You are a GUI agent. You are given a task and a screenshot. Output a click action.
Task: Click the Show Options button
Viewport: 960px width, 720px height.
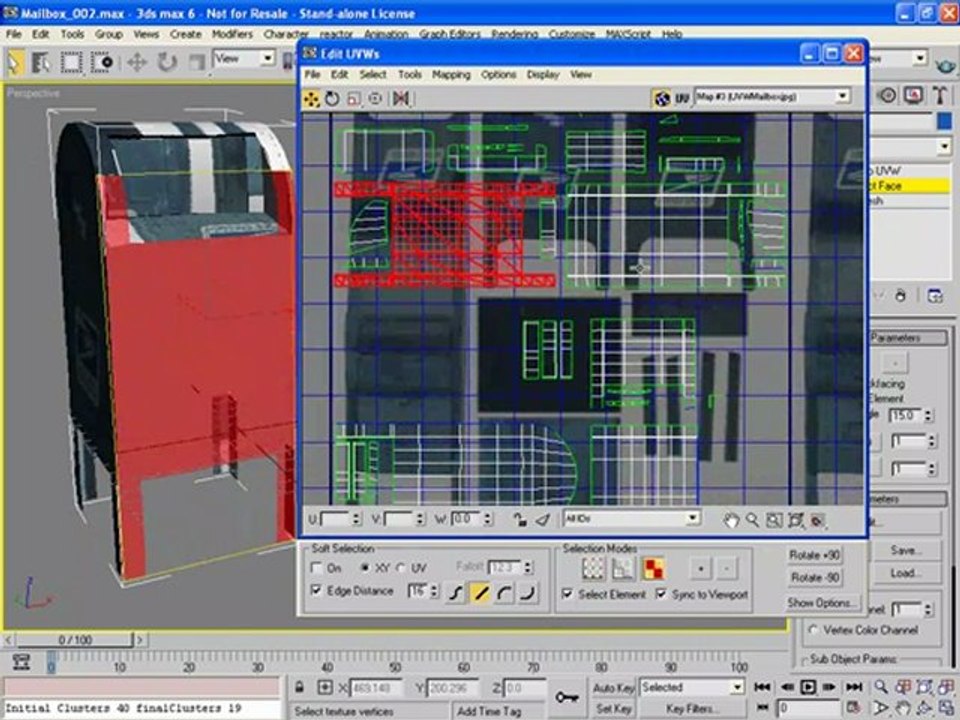click(820, 602)
